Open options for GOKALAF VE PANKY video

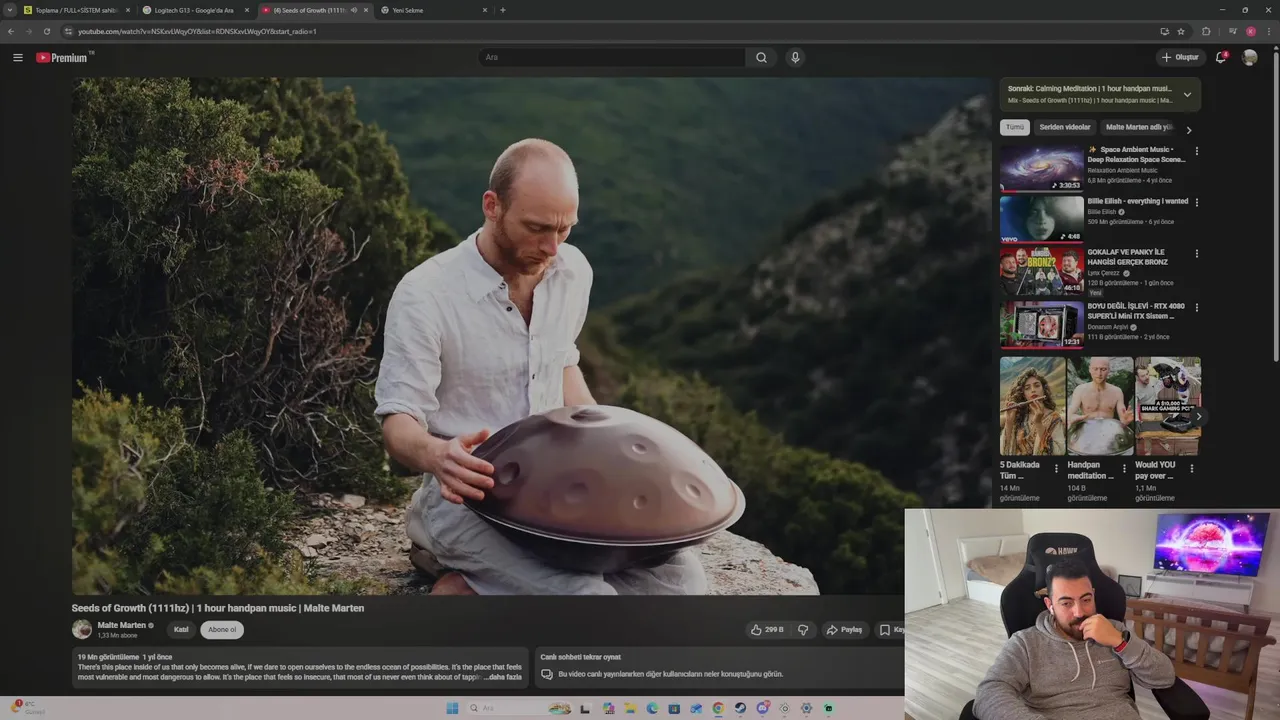pyautogui.click(x=1196, y=253)
